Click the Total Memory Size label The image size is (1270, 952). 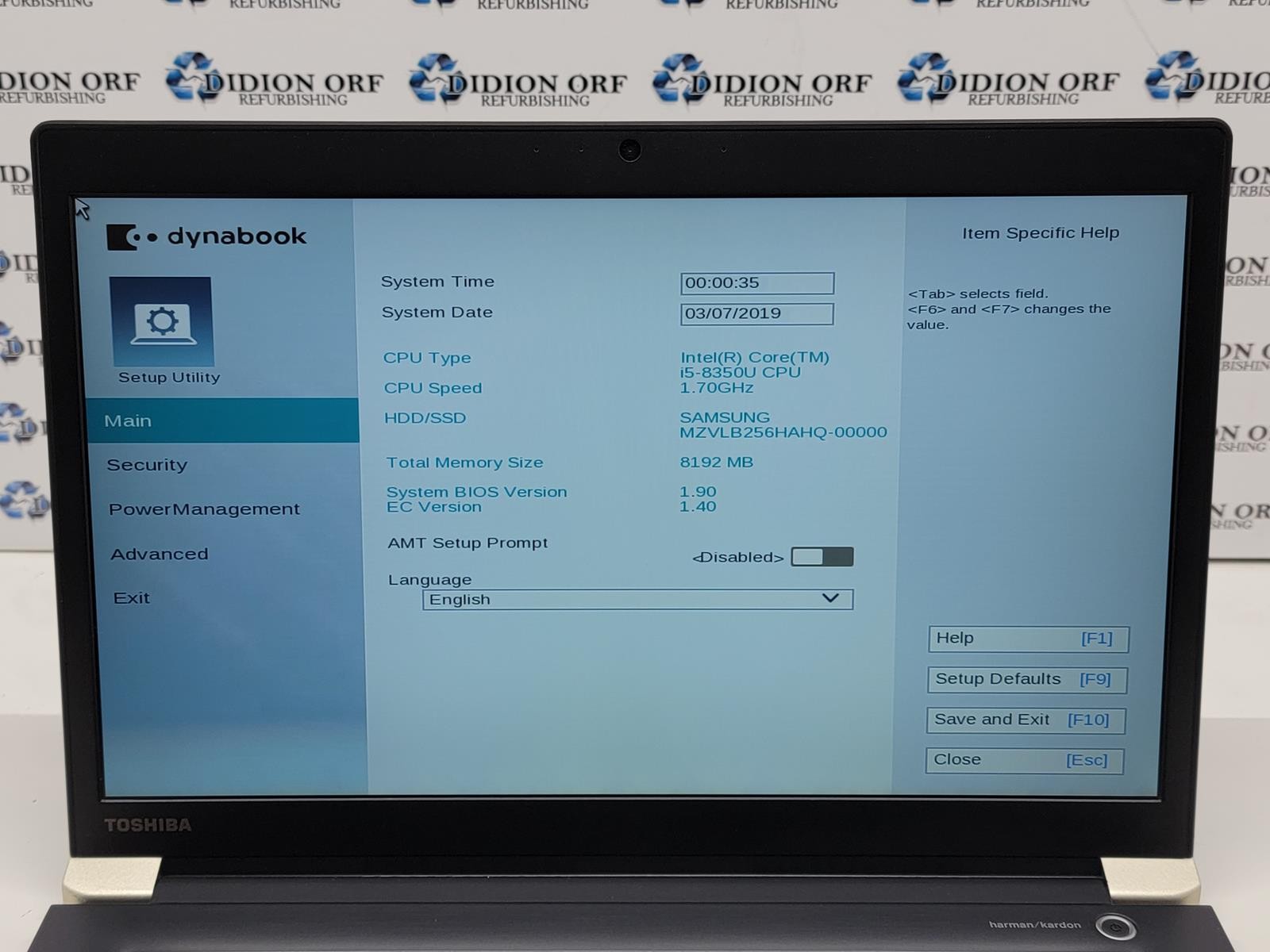click(x=465, y=463)
